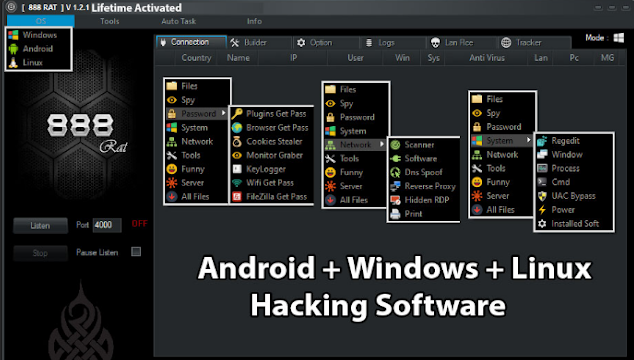Click the Print printer icon
This screenshot has width=634, height=360.
pyautogui.click(x=395, y=214)
